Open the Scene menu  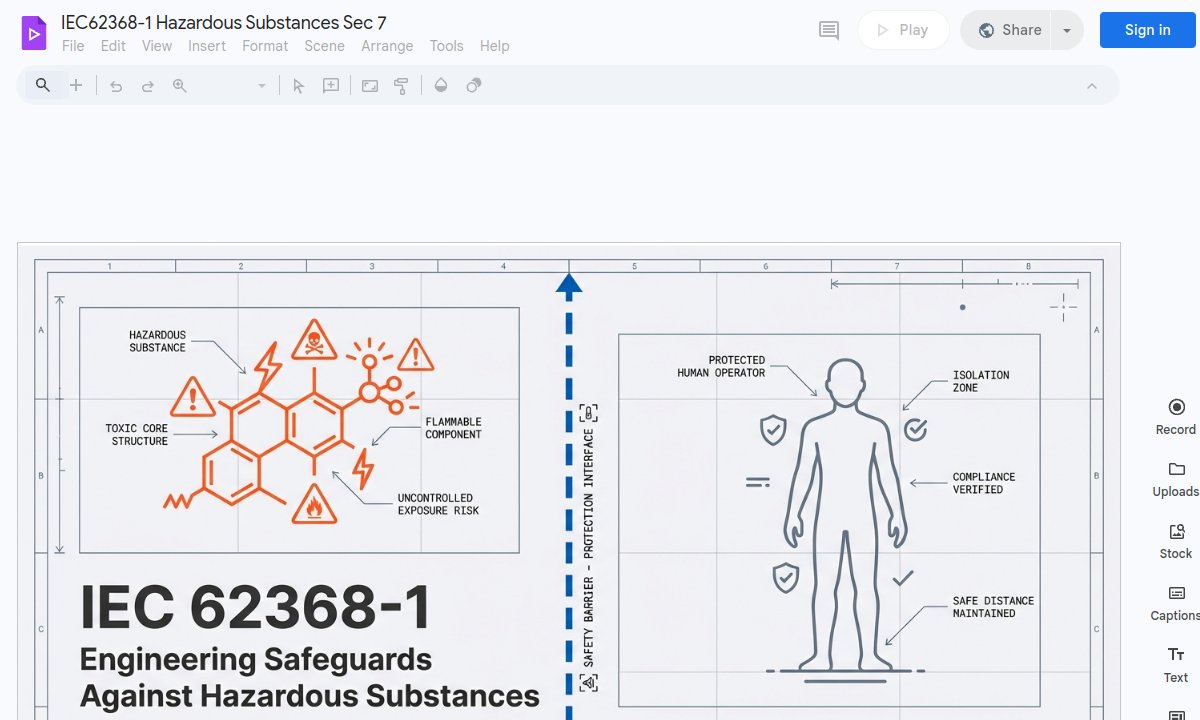(324, 46)
